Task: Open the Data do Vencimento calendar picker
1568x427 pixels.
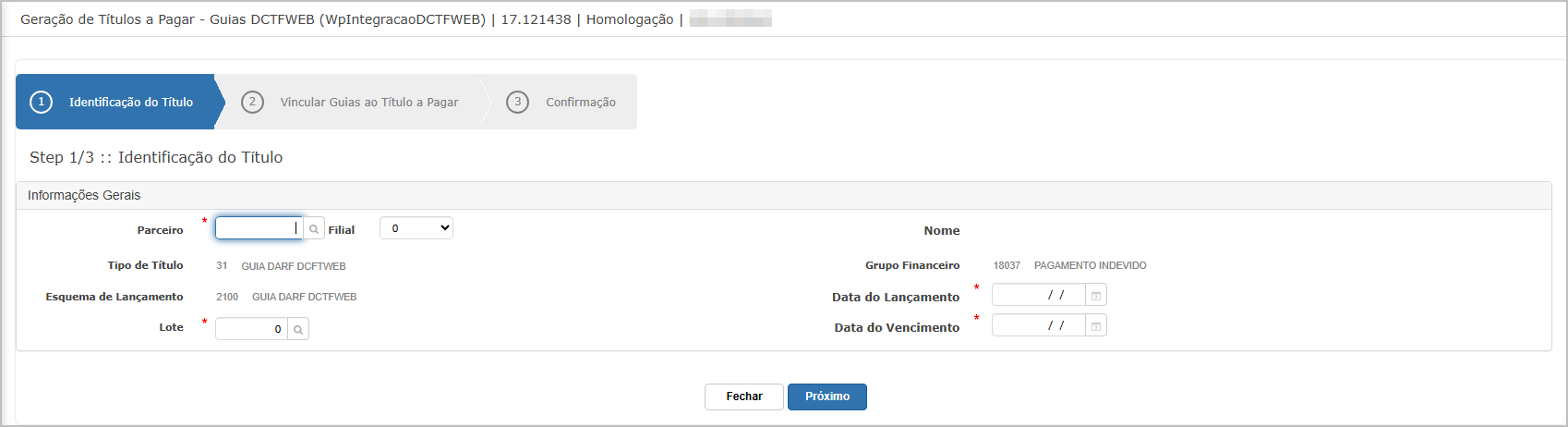Action: (x=1096, y=326)
